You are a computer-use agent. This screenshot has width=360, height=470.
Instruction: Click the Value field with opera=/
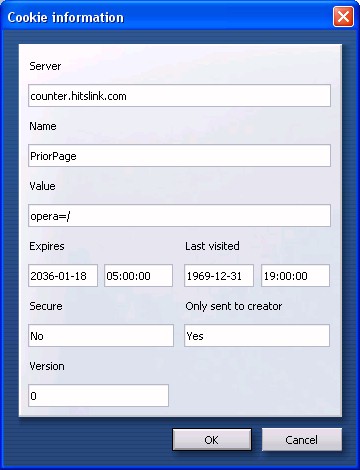tap(179, 216)
